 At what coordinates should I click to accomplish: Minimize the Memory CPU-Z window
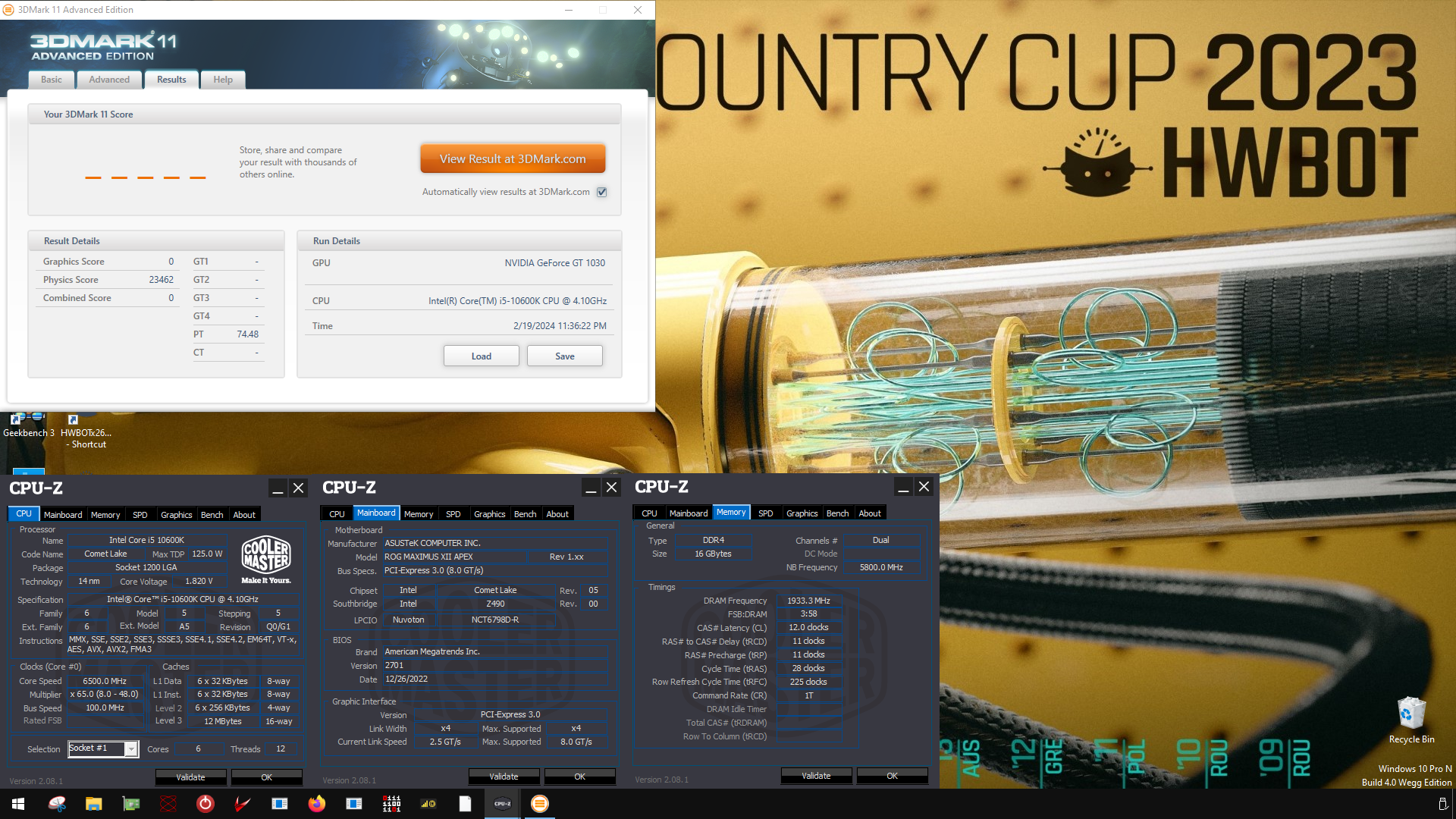click(x=902, y=487)
